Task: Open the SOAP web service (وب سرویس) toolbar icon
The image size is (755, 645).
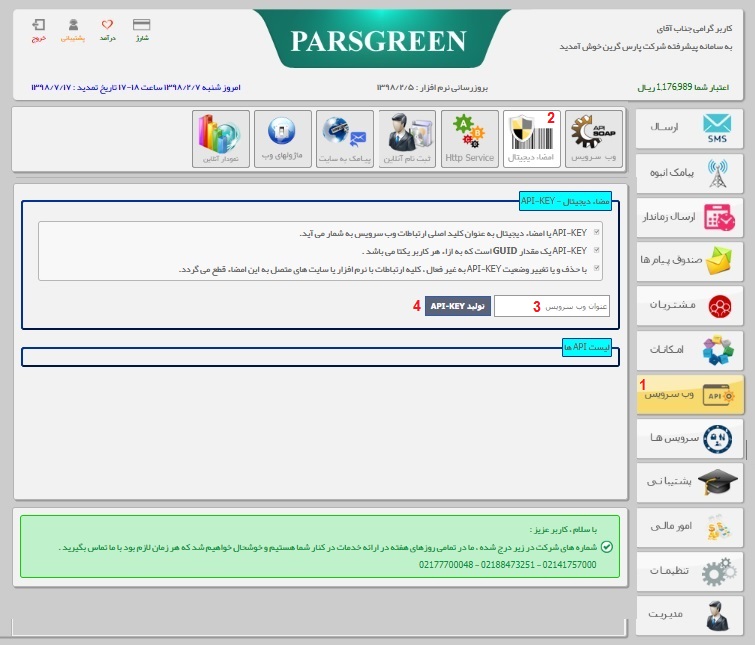Action: 594,138
